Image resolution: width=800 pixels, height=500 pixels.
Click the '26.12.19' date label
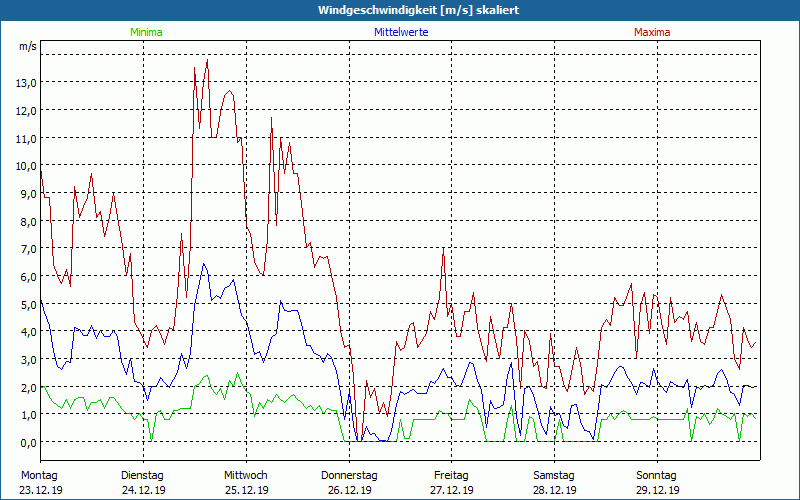pyautogui.click(x=349, y=490)
